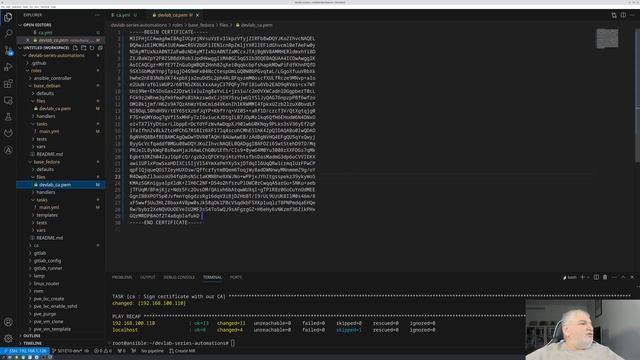The width and height of the screenshot is (640, 360).
Task: Open the Accounts icon
Action: [x=8, y=322]
